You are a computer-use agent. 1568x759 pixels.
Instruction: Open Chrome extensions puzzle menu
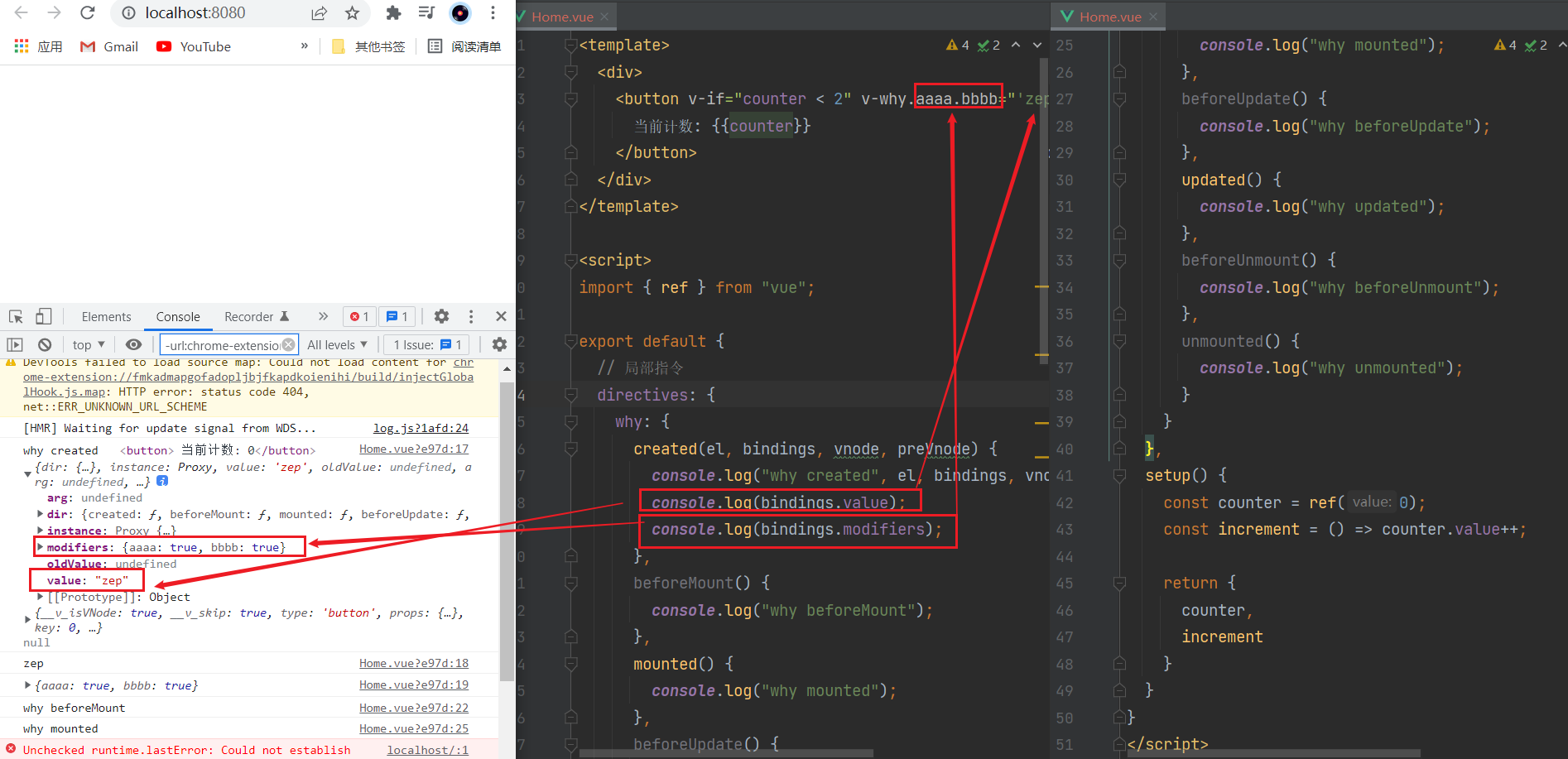pyautogui.click(x=393, y=12)
